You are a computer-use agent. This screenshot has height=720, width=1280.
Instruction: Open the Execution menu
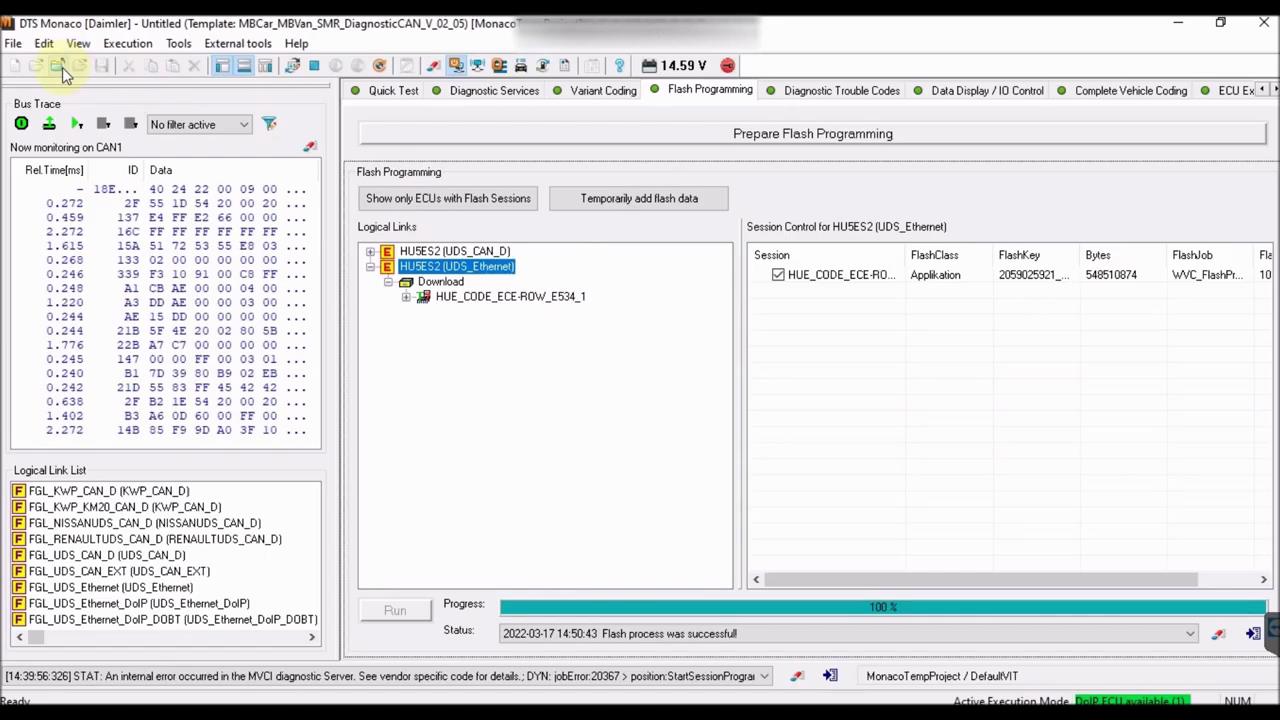click(128, 44)
